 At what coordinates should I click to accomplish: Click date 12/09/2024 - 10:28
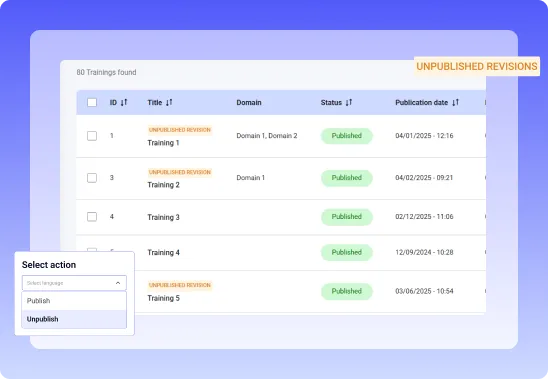click(x=424, y=252)
